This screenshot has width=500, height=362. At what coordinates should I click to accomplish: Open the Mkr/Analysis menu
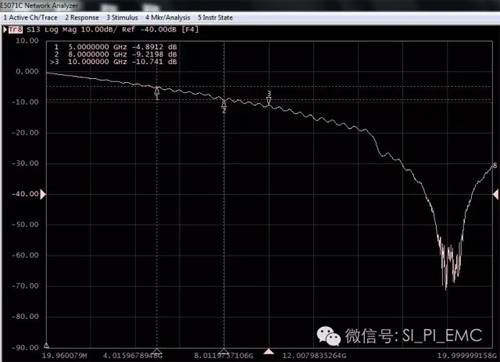coord(168,18)
